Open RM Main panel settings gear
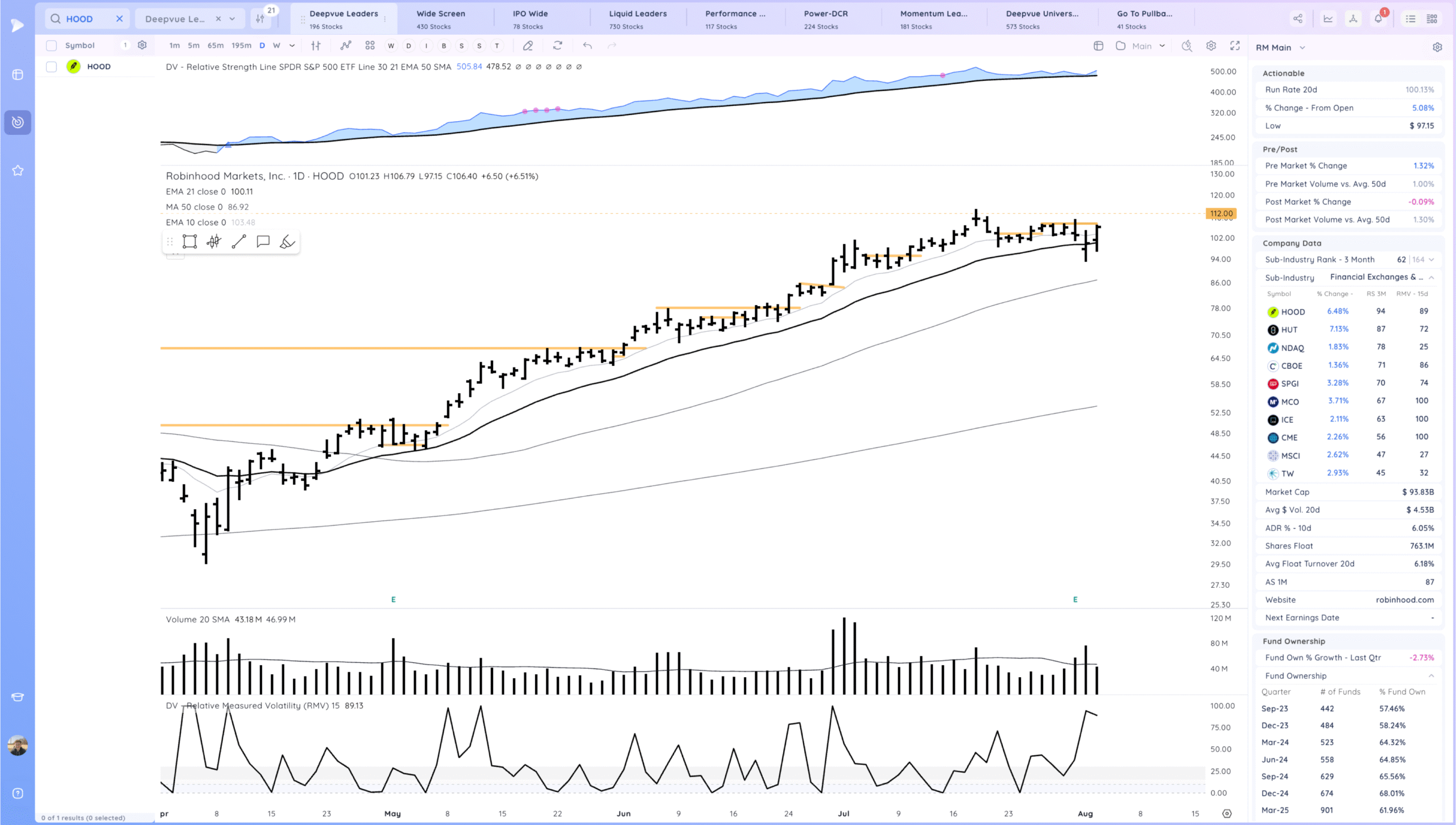This screenshot has height=825, width=1456. (x=1437, y=47)
